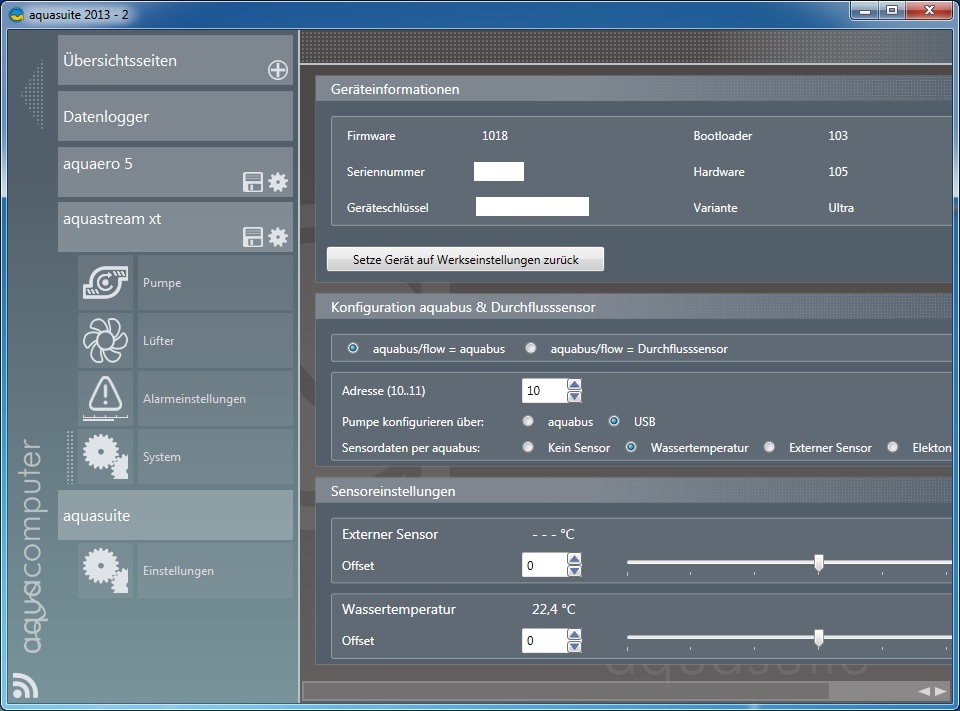Click the RSS feed icon at bottom left
Screen dimensions: 960x711
click(x=25, y=685)
